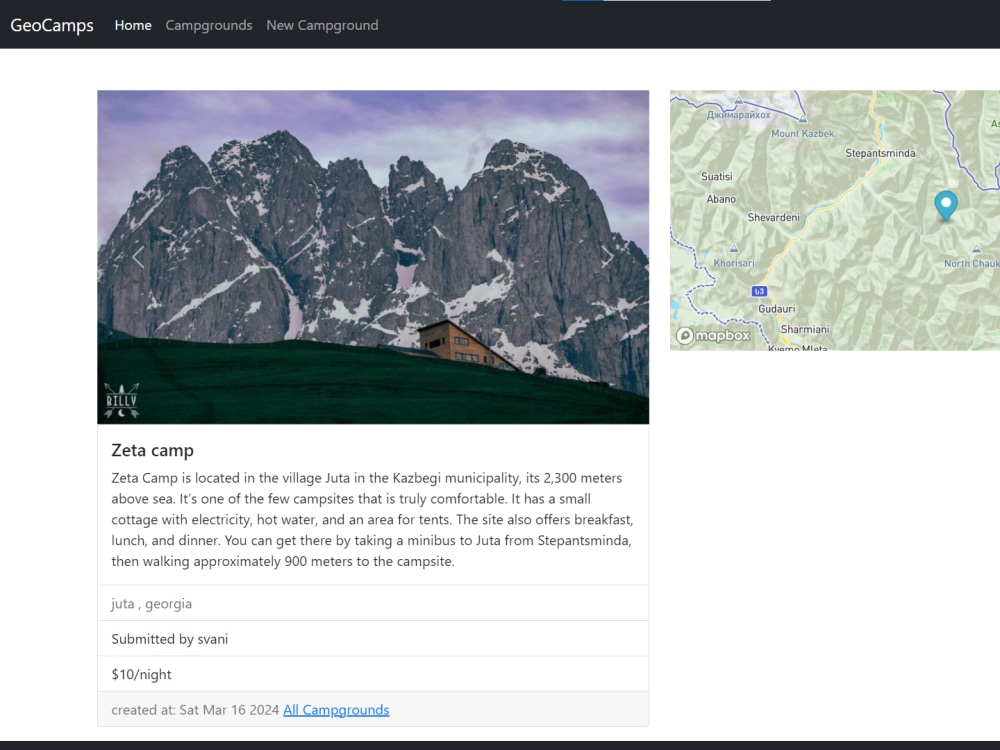This screenshot has width=1000, height=750.
Task: Go to the Campgrounds page
Action: point(209,25)
